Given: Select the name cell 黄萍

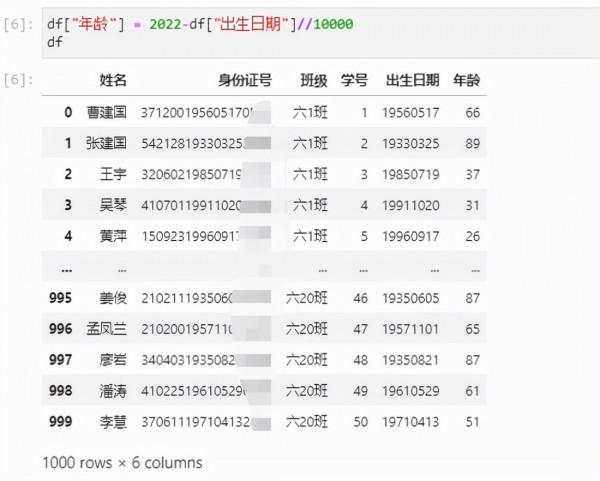Looking at the screenshot, I should pyautogui.click(x=113, y=236).
